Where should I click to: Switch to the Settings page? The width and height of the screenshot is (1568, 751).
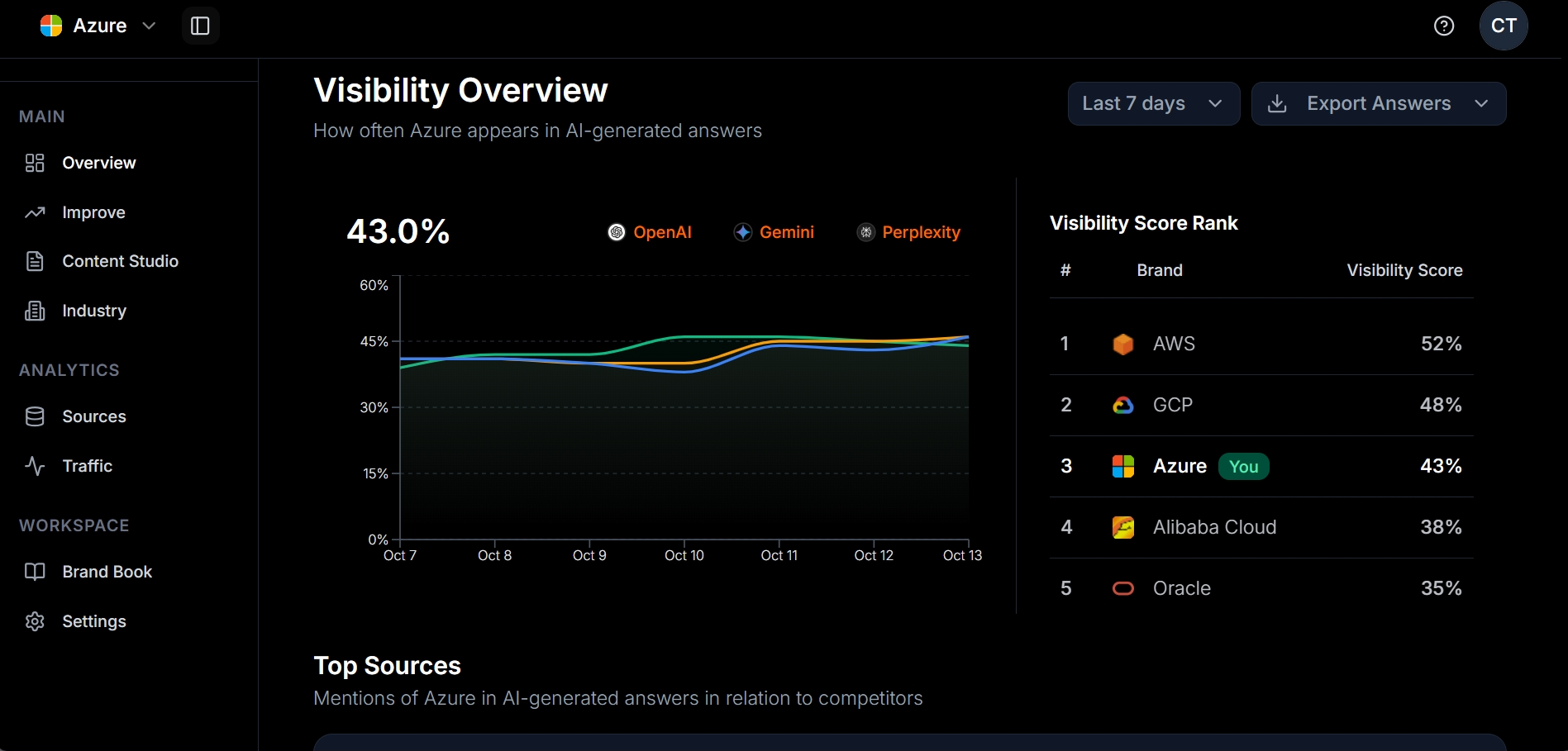tap(93, 621)
